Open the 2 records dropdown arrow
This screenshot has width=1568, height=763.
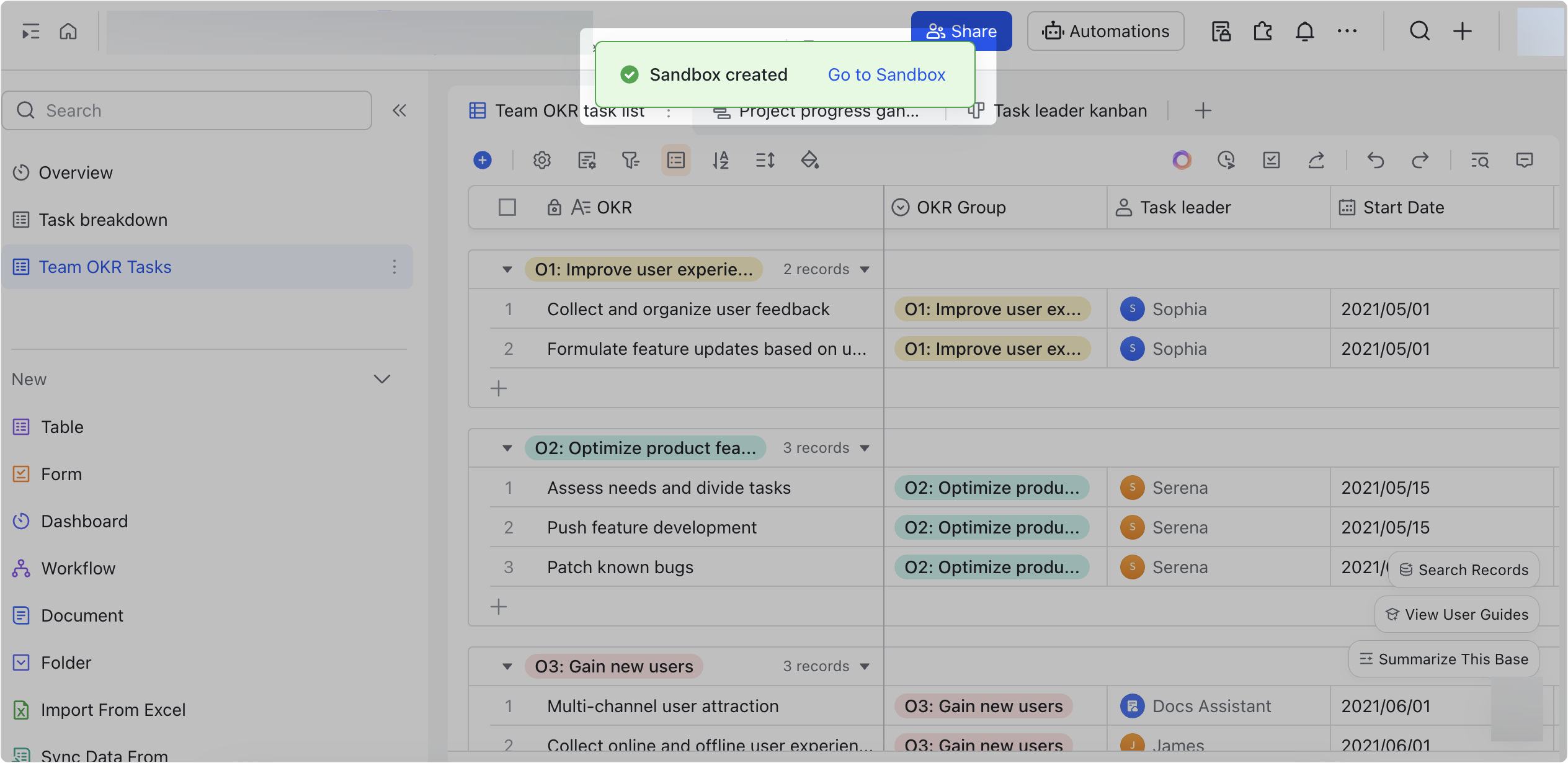pyautogui.click(x=865, y=269)
